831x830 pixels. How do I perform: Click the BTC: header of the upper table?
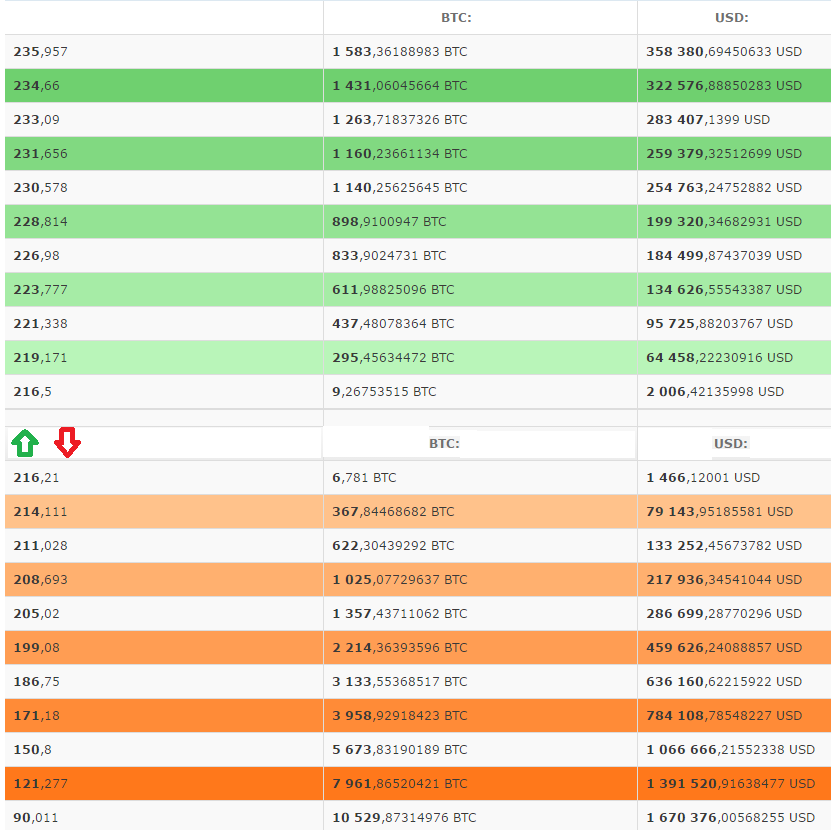click(456, 17)
